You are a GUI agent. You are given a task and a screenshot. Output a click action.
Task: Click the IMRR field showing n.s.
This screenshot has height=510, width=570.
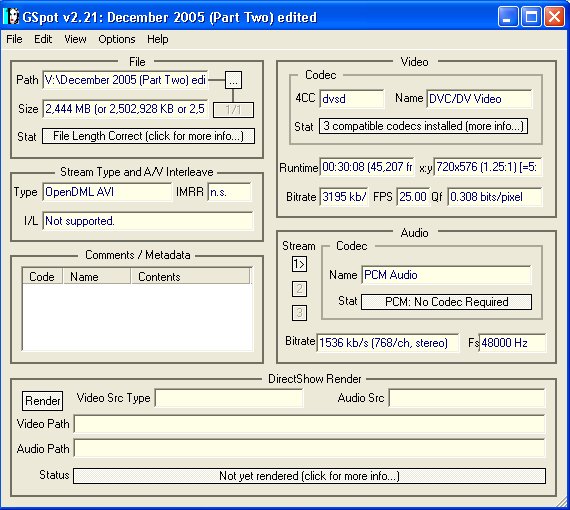click(x=229, y=192)
